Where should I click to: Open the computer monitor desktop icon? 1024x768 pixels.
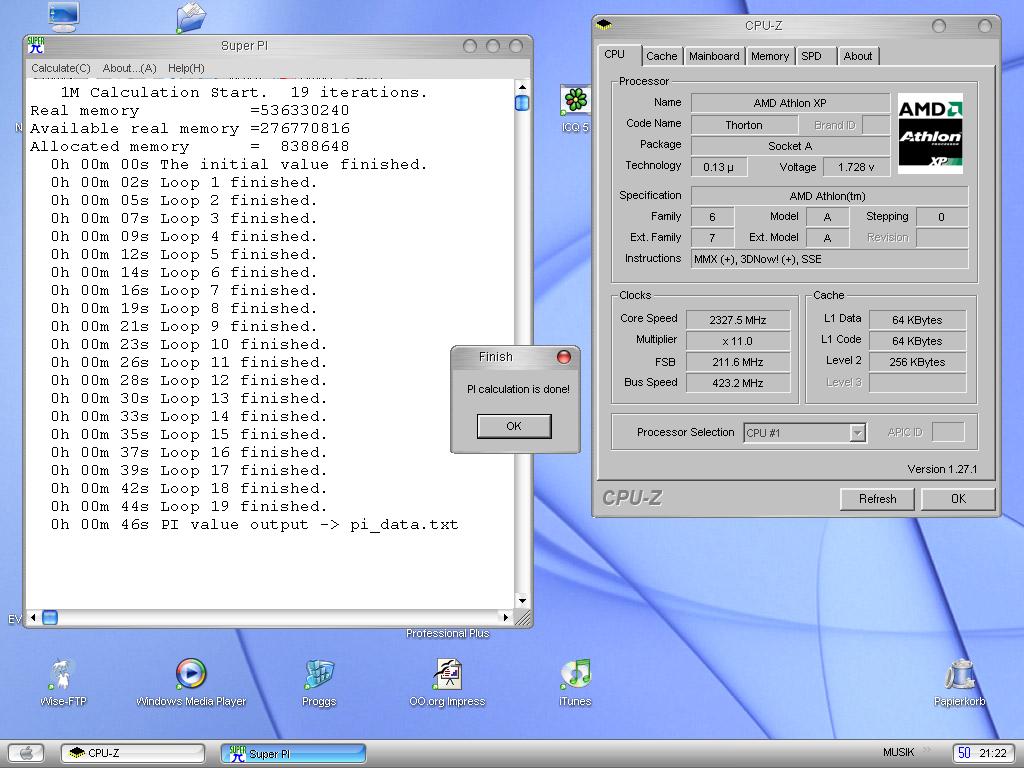63,16
